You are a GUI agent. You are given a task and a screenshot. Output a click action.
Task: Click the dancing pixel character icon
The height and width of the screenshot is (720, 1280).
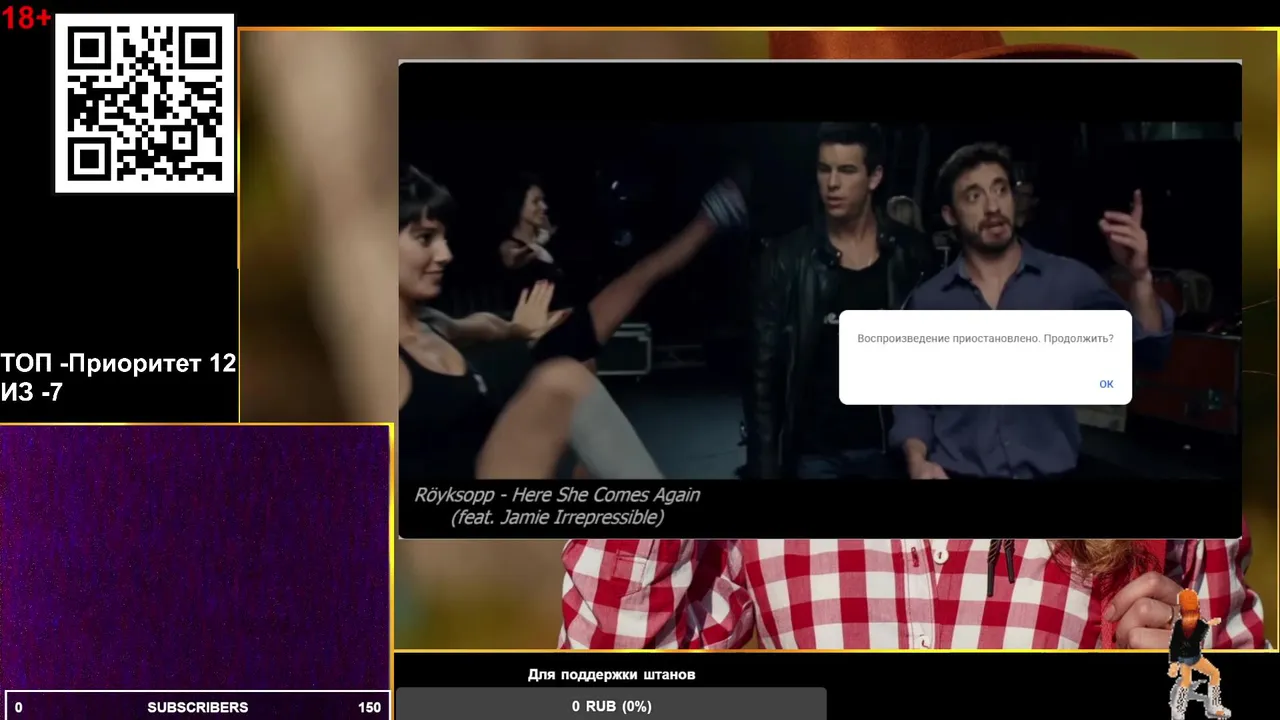tap(1197, 653)
